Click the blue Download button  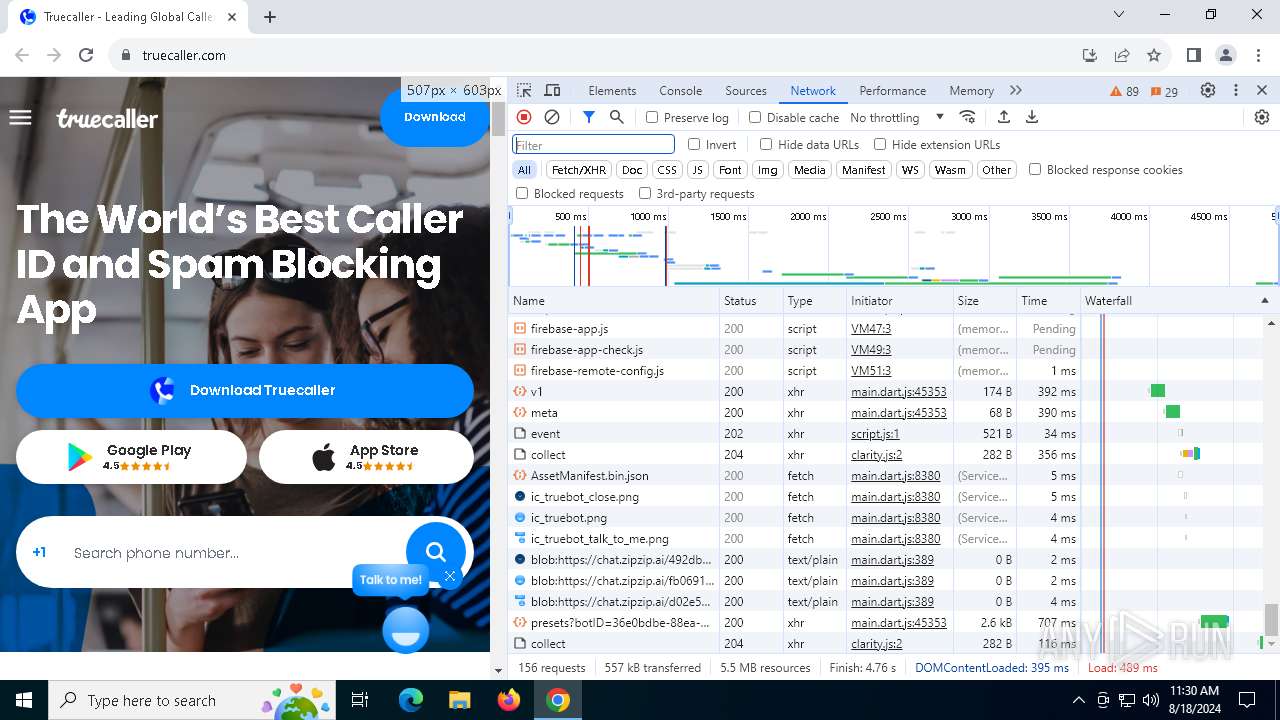[x=435, y=117]
